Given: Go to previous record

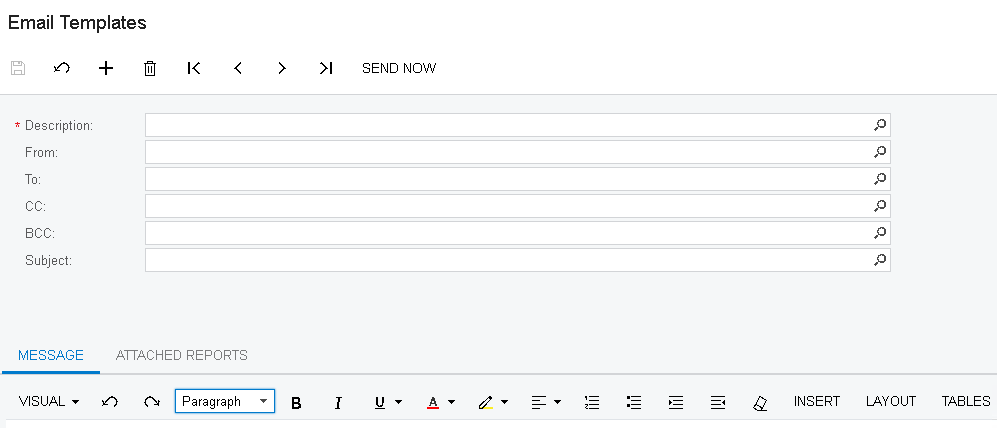Looking at the screenshot, I should [x=238, y=68].
